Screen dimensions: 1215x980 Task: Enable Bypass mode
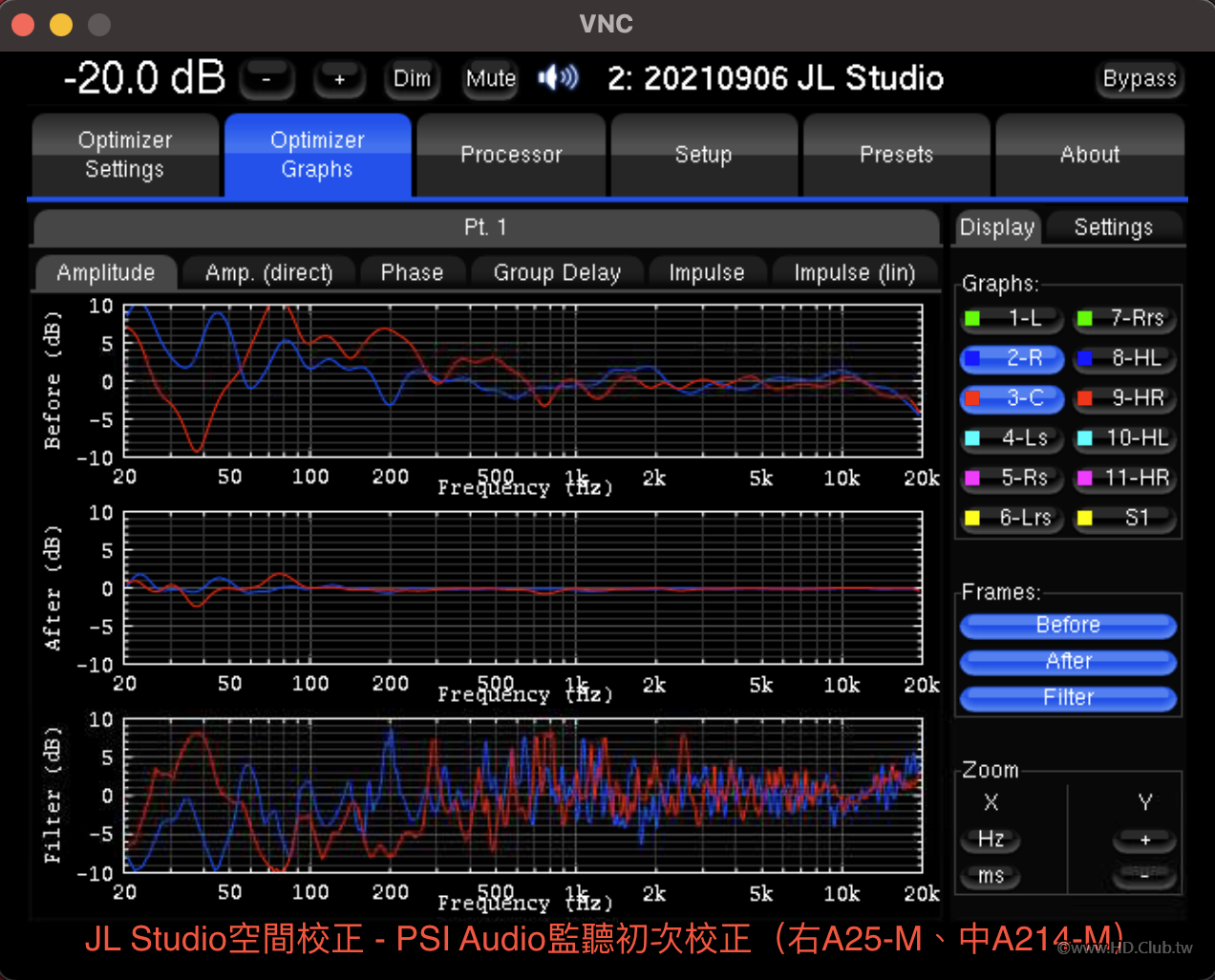(1139, 79)
